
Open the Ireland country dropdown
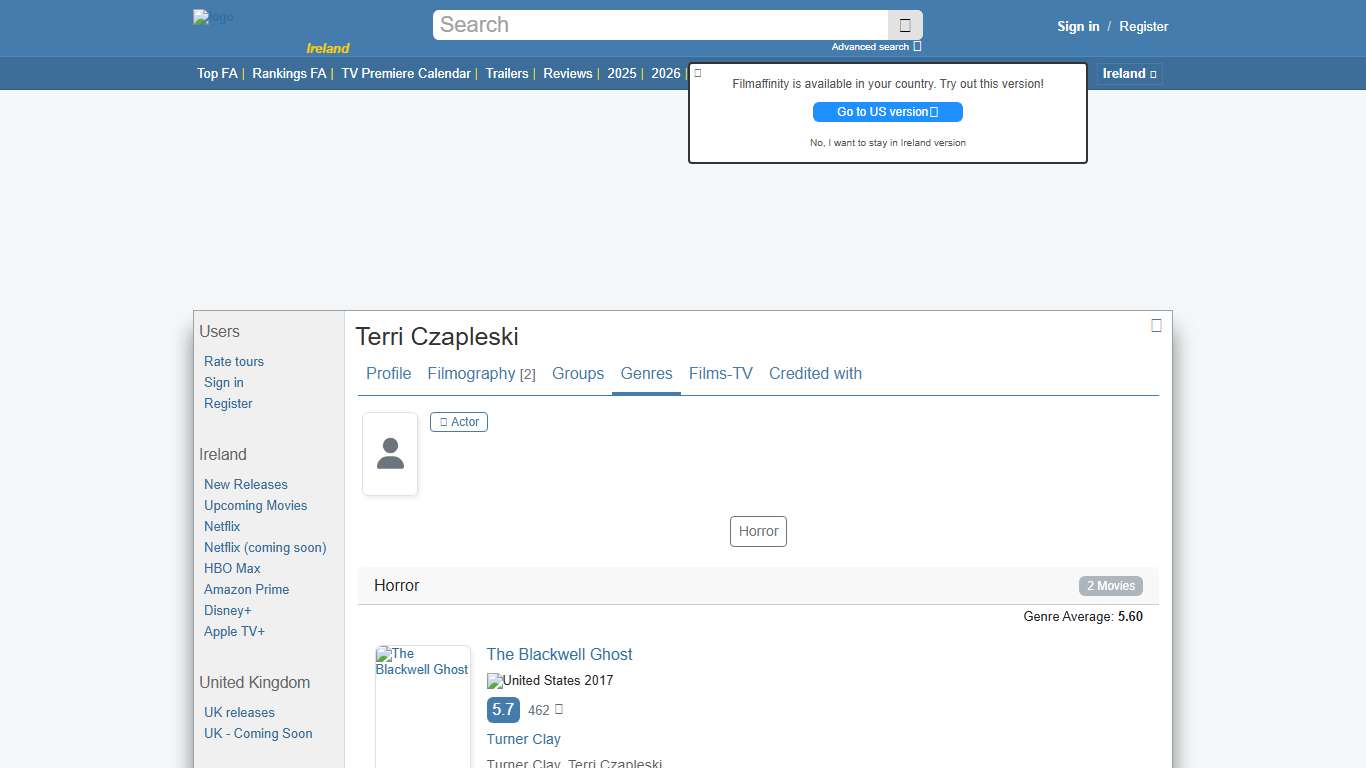1129,73
